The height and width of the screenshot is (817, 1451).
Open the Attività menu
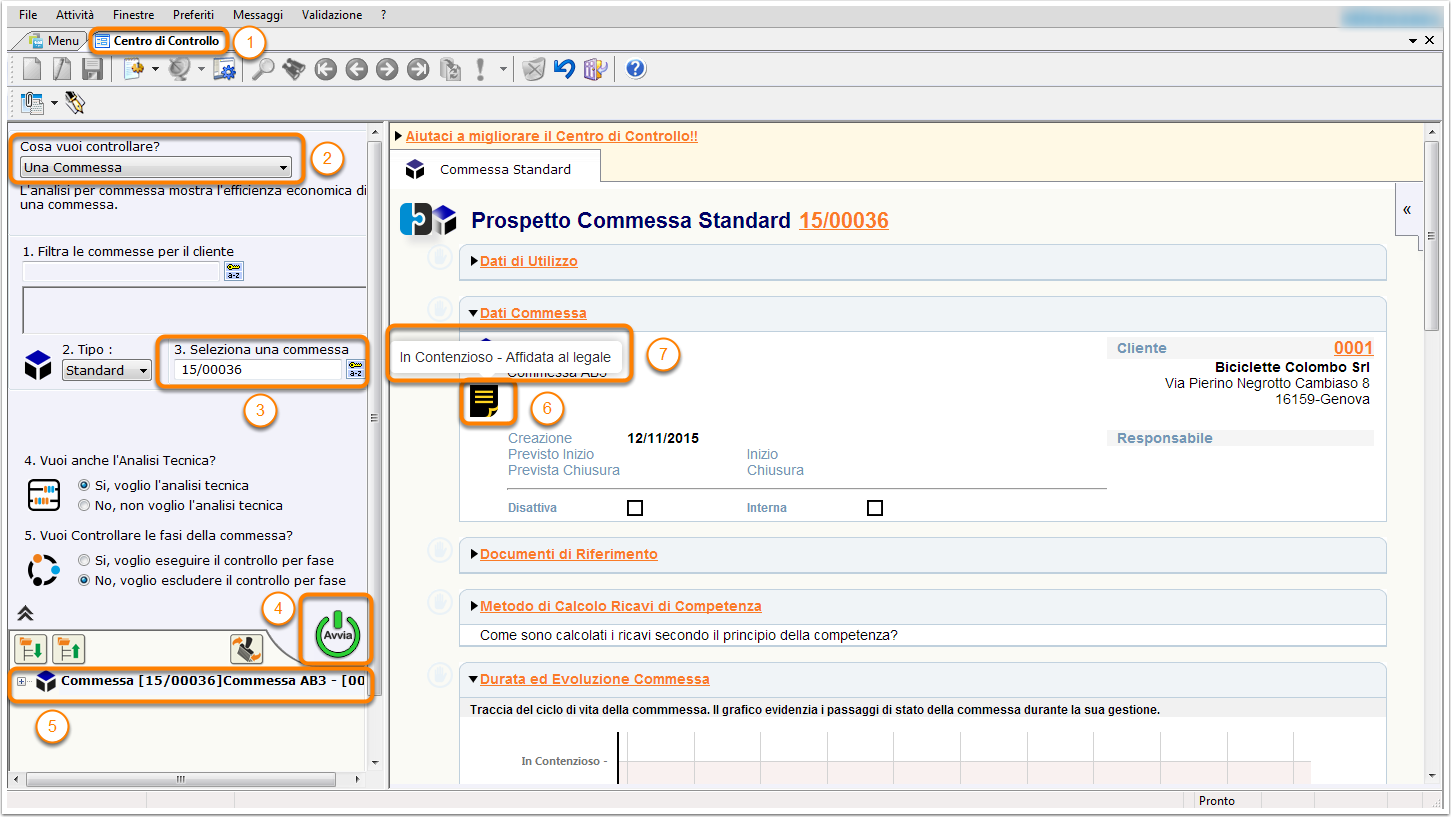75,15
